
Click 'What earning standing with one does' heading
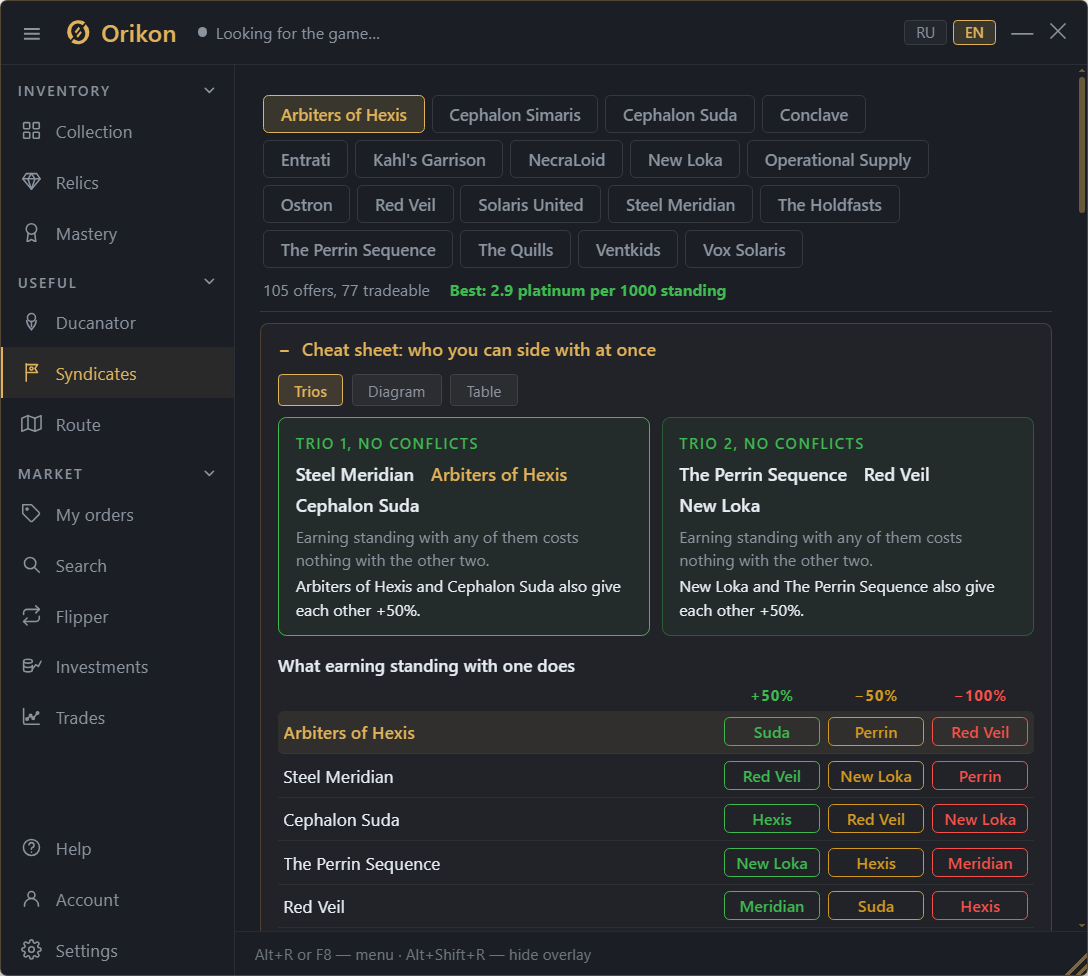426,666
